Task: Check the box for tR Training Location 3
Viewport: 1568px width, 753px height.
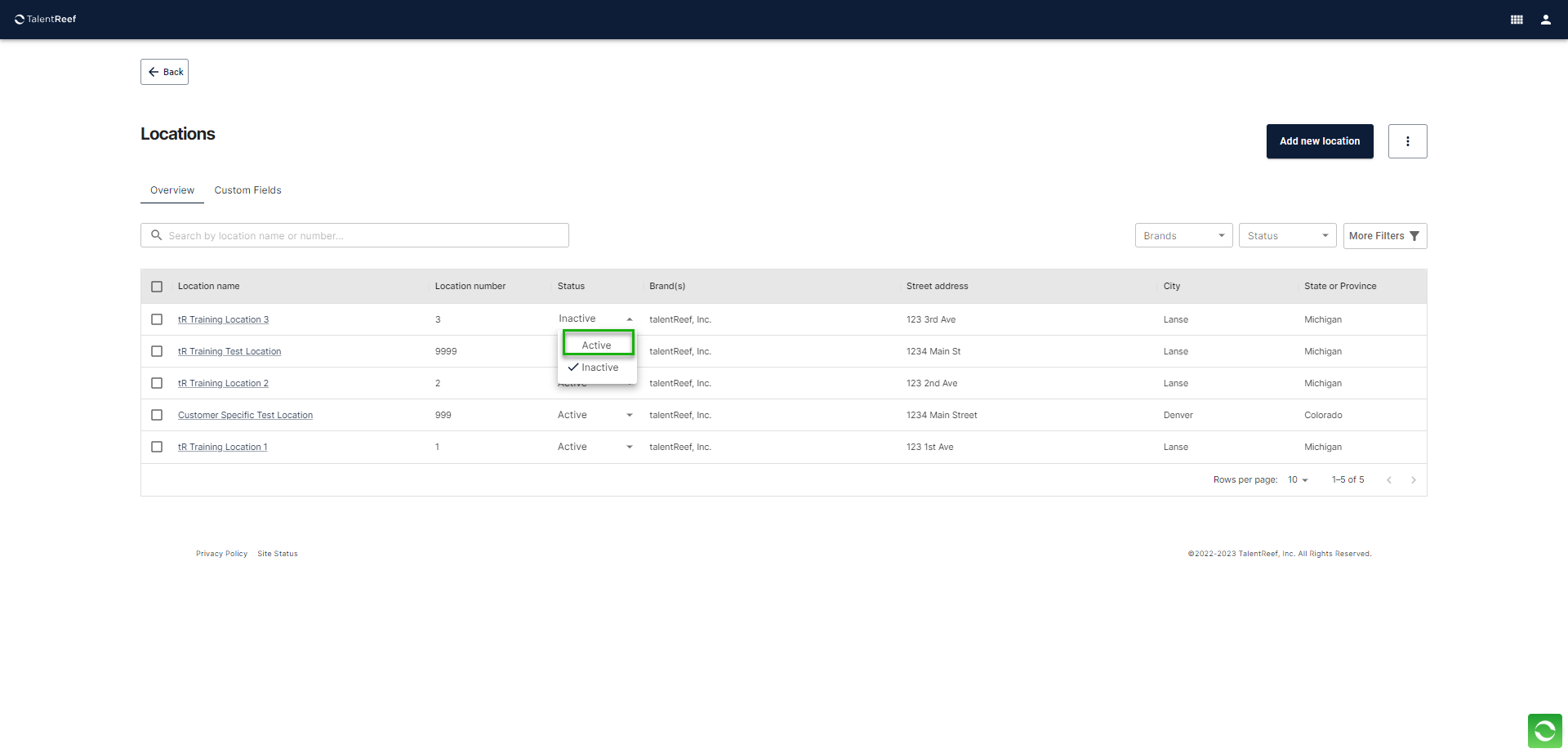Action: pyautogui.click(x=157, y=319)
